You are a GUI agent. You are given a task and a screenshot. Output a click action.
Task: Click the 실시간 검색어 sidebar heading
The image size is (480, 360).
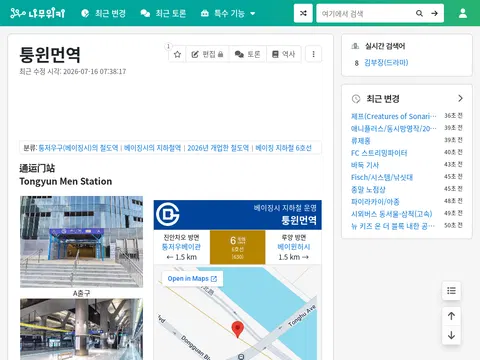click(385, 46)
